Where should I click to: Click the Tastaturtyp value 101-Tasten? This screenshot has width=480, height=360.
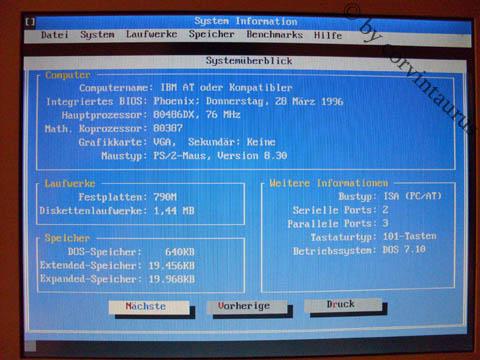click(x=410, y=236)
